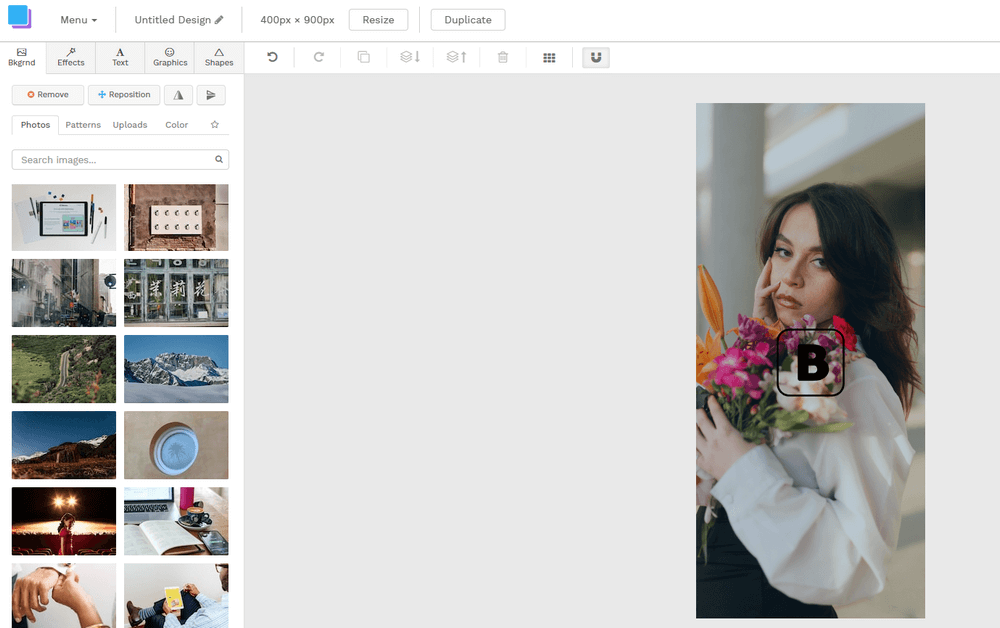Click the Duplicate button

(x=468, y=20)
